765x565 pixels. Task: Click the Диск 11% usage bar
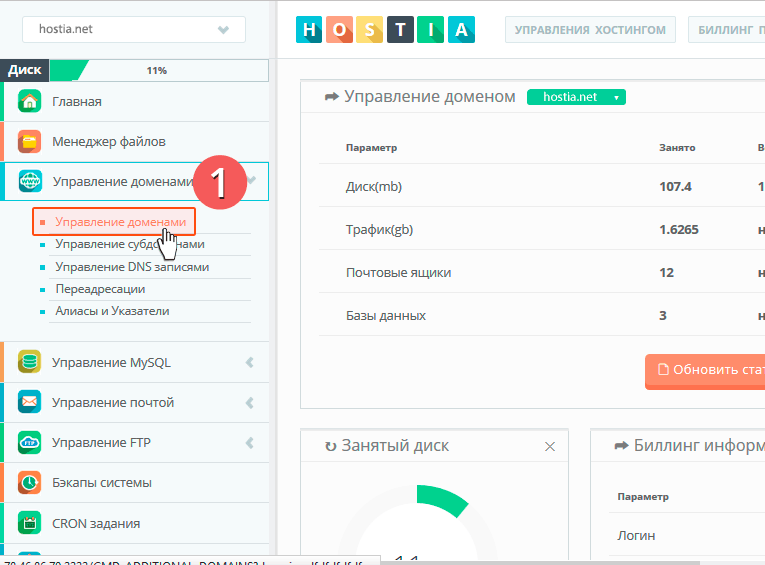[134, 70]
